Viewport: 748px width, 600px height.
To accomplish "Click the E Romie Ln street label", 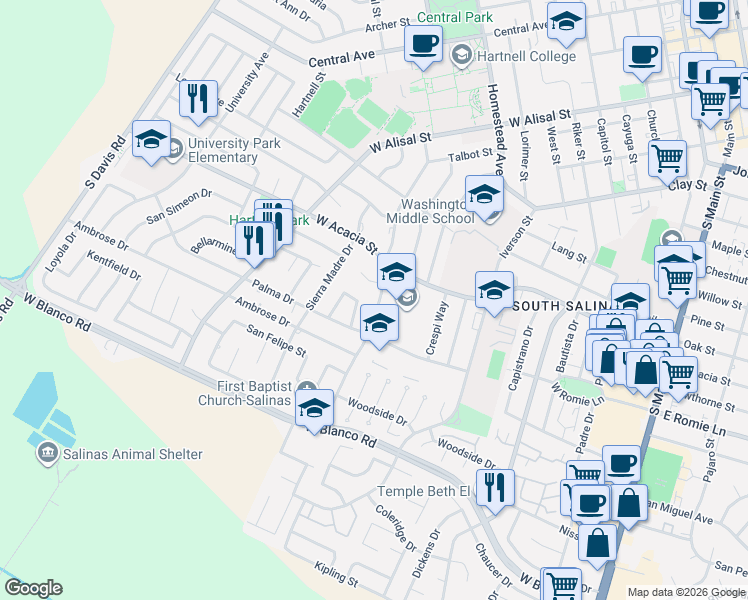I will pyautogui.click(x=695, y=423).
